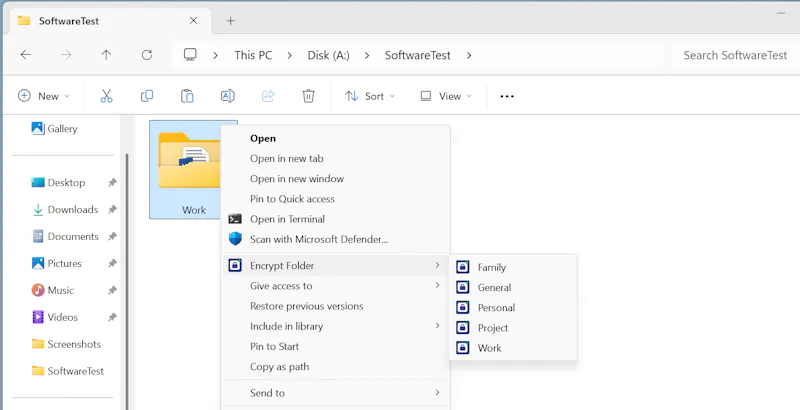This screenshot has width=800, height=410.
Task: Click the Microsoft Defender shield icon
Action: click(x=235, y=239)
